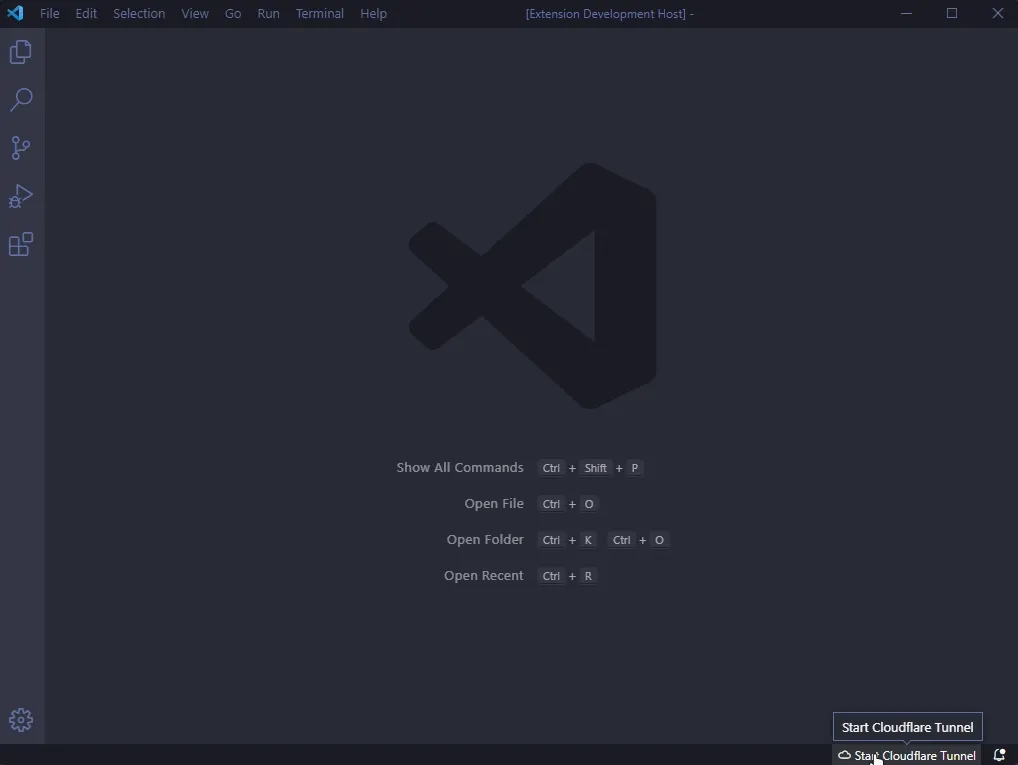Open the Help menu

[373, 13]
